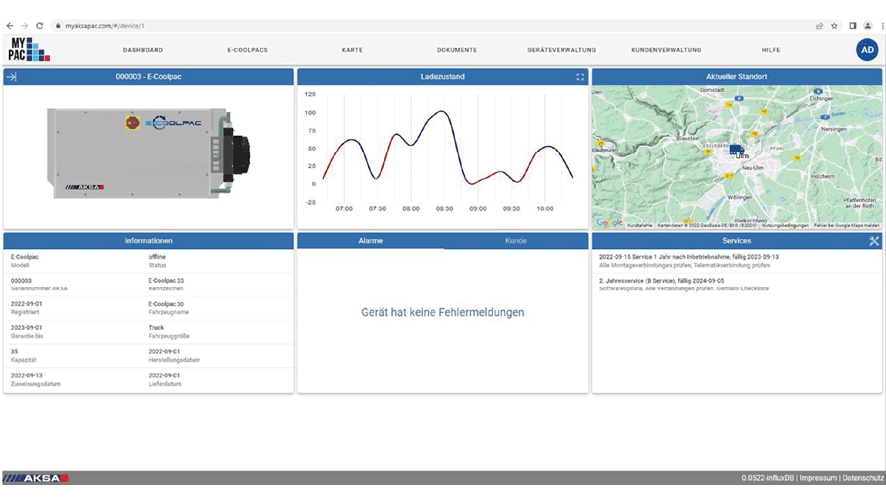Open the E-Coolpacs menu item
The height and width of the screenshot is (502, 886).
pos(247,50)
